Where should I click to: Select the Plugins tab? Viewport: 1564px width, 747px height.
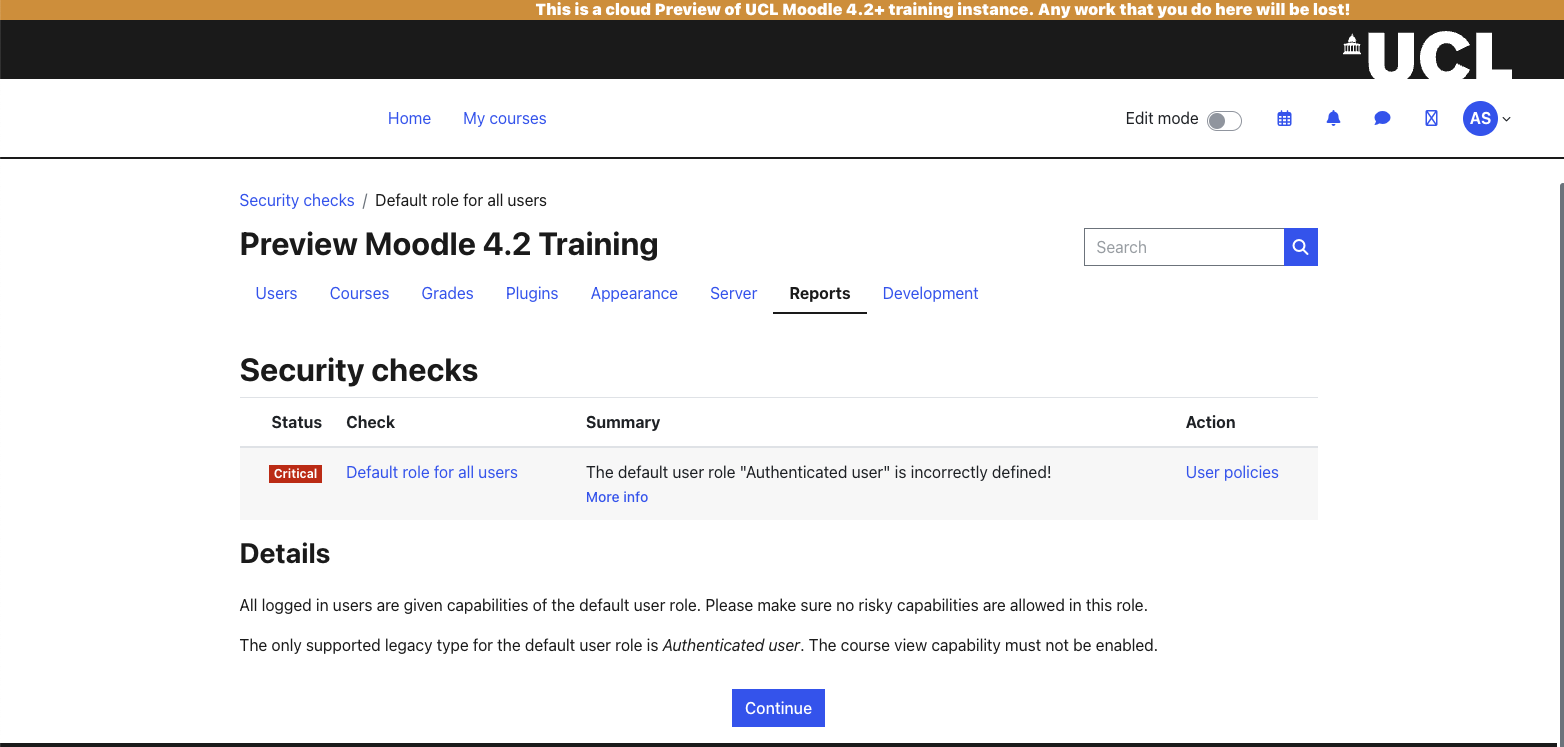point(532,293)
